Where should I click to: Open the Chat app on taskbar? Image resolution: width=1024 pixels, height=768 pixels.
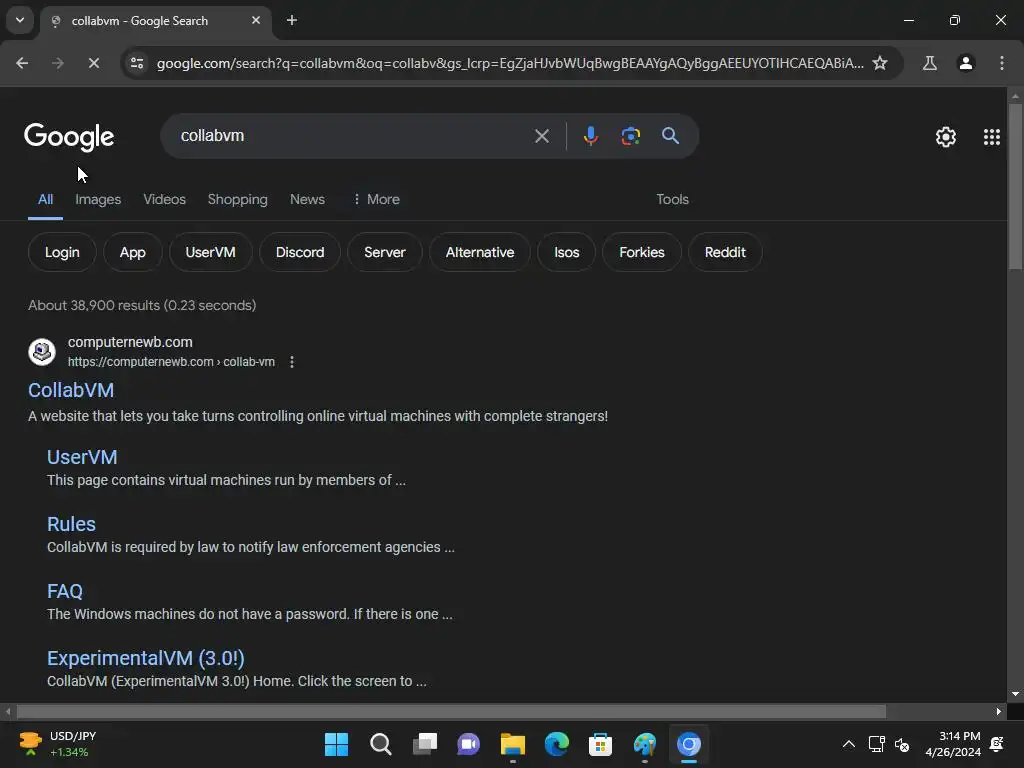click(x=468, y=744)
